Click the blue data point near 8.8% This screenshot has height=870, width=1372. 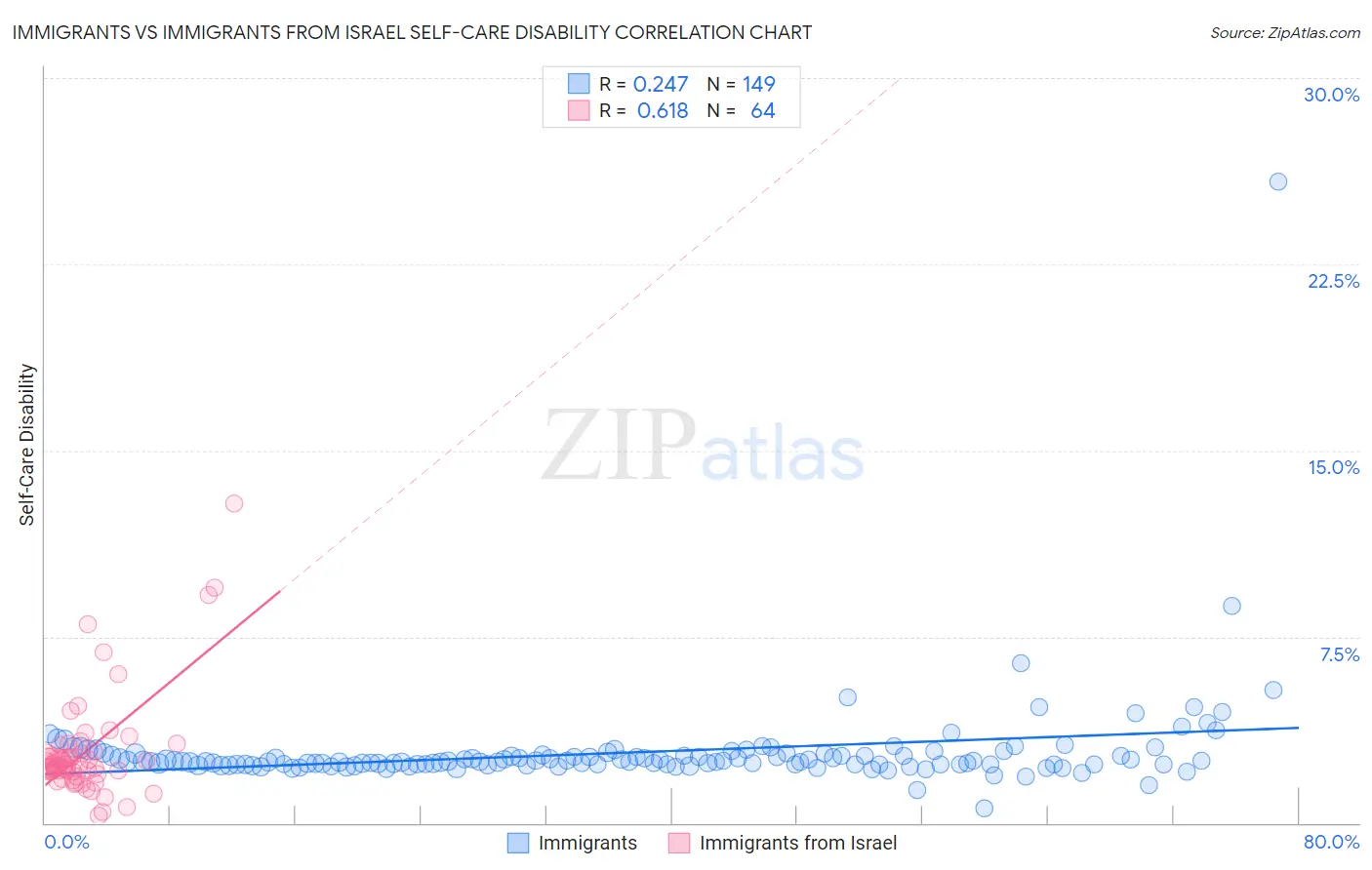click(x=1231, y=606)
